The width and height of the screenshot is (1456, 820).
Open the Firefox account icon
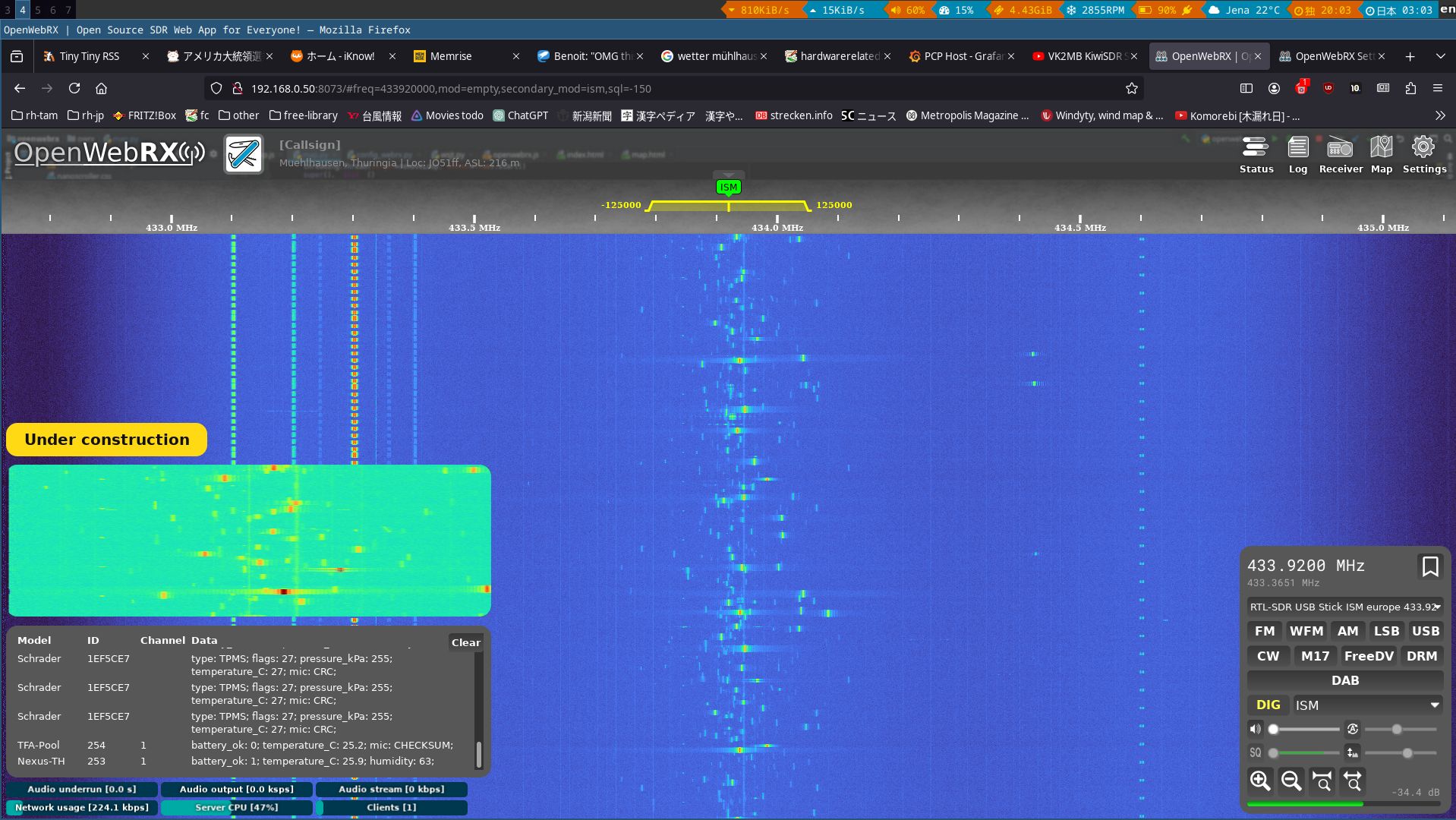click(1274, 88)
